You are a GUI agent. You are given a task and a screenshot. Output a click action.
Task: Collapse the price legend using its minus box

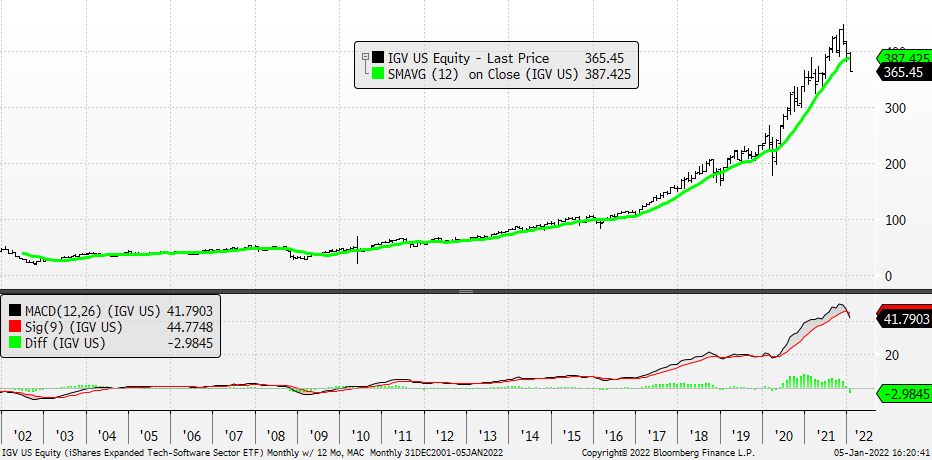365,58
